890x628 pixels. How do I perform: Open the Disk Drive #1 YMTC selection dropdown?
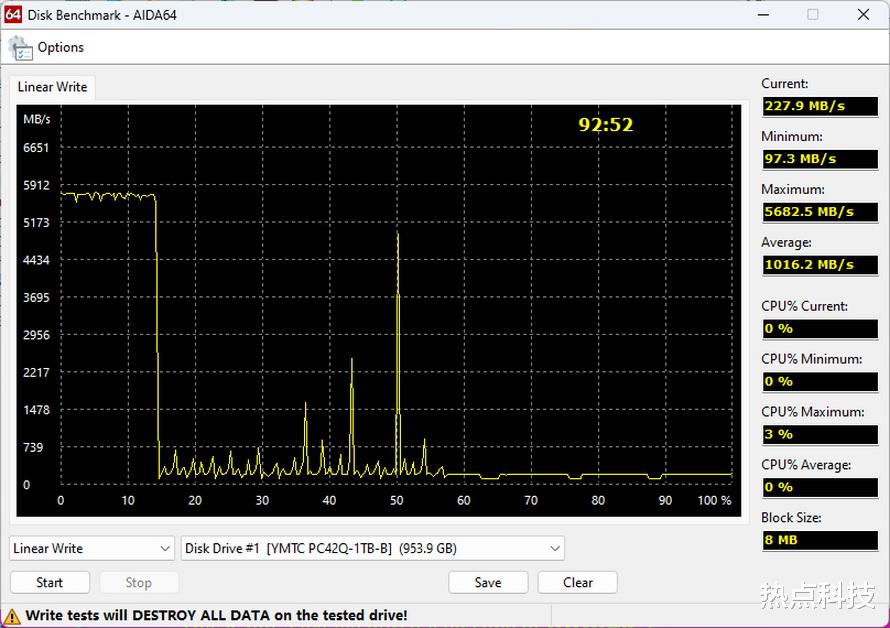pos(372,549)
